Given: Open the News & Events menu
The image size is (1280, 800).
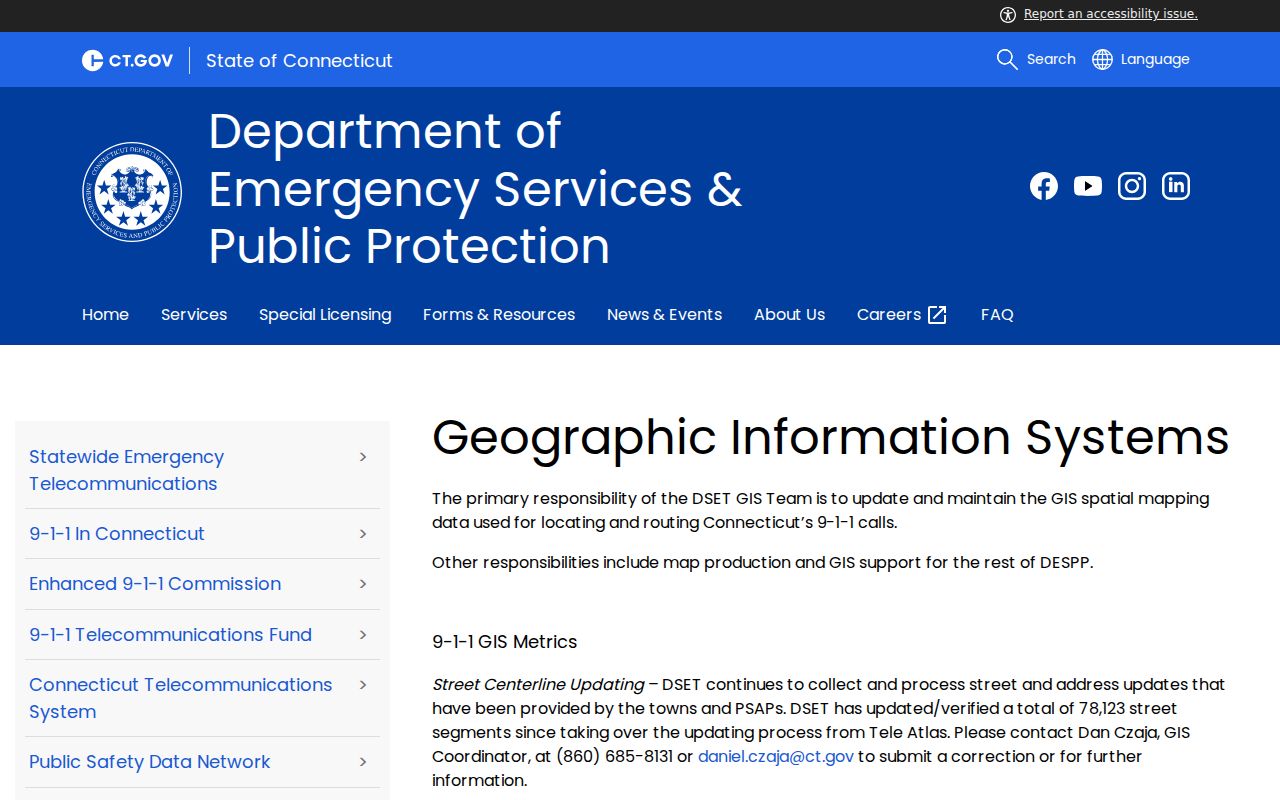Looking at the screenshot, I should [664, 315].
